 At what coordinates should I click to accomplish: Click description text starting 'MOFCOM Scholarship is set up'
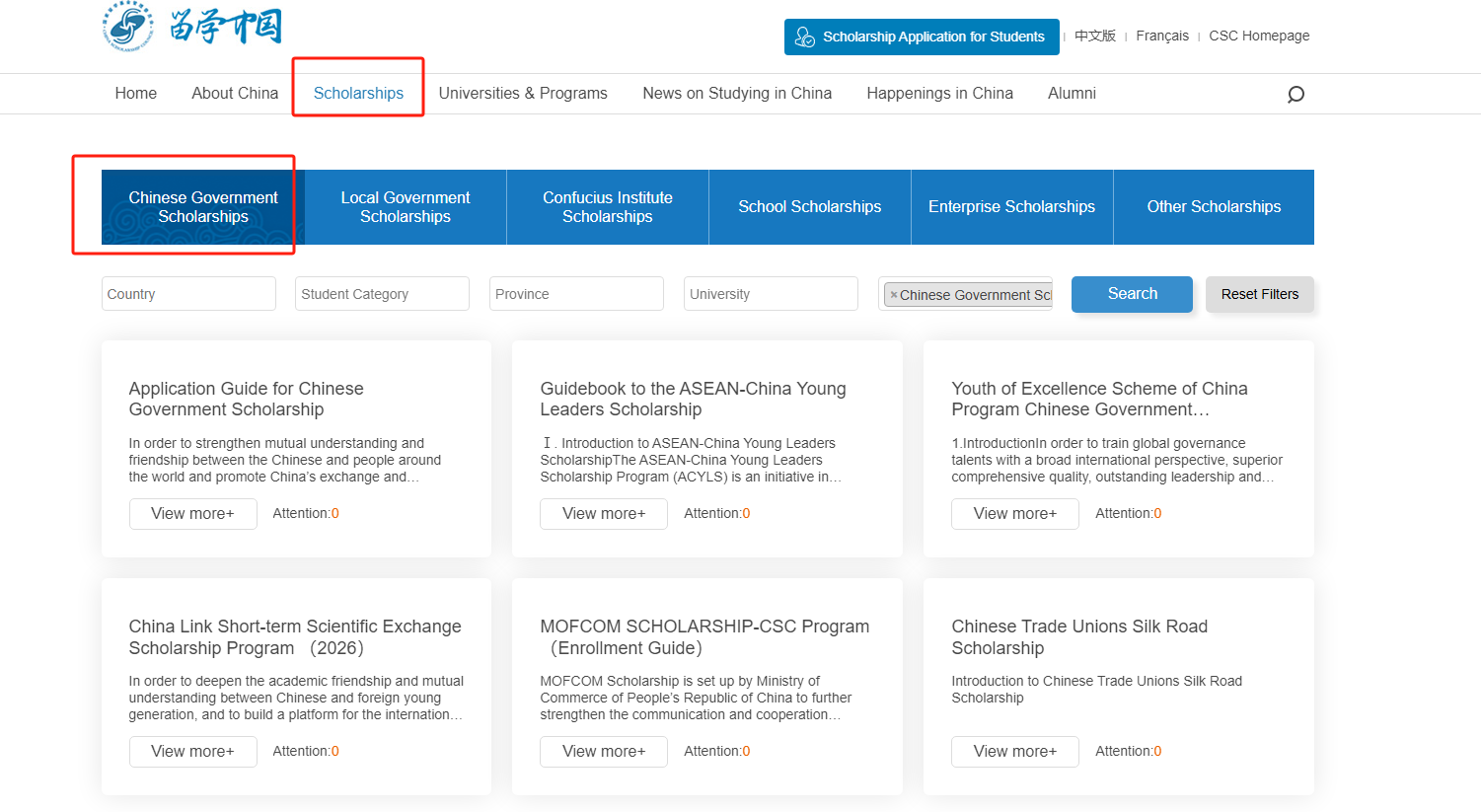pyautogui.click(x=696, y=698)
